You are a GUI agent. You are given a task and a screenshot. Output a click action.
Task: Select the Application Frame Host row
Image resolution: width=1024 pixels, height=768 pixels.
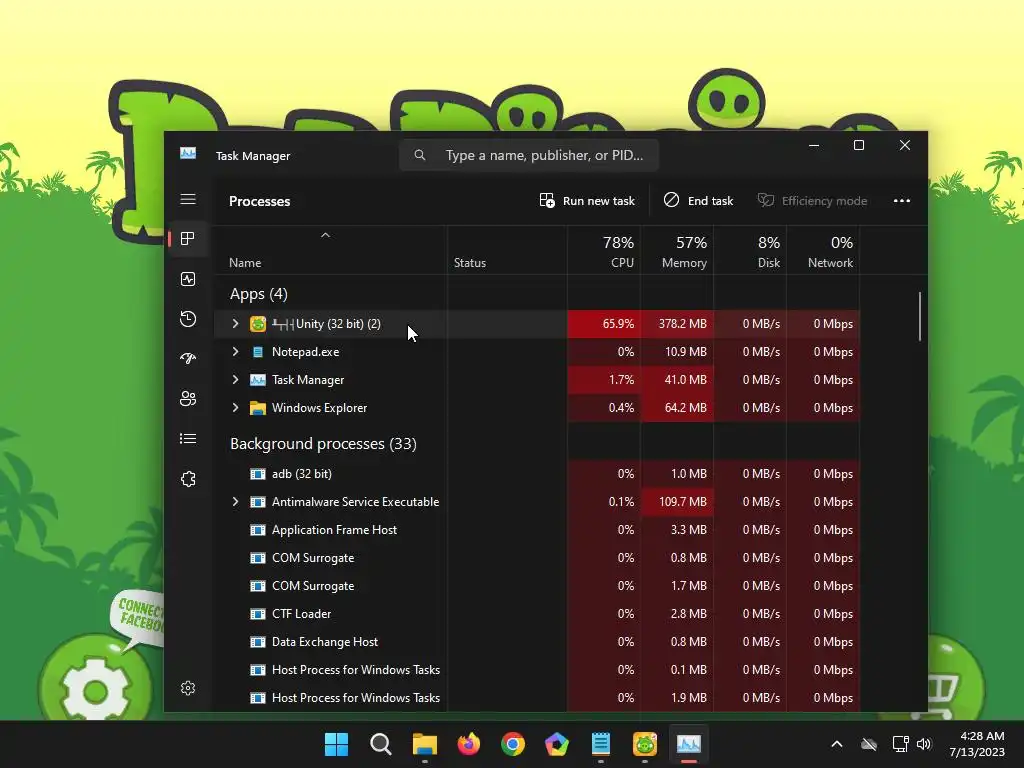[x=537, y=530]
